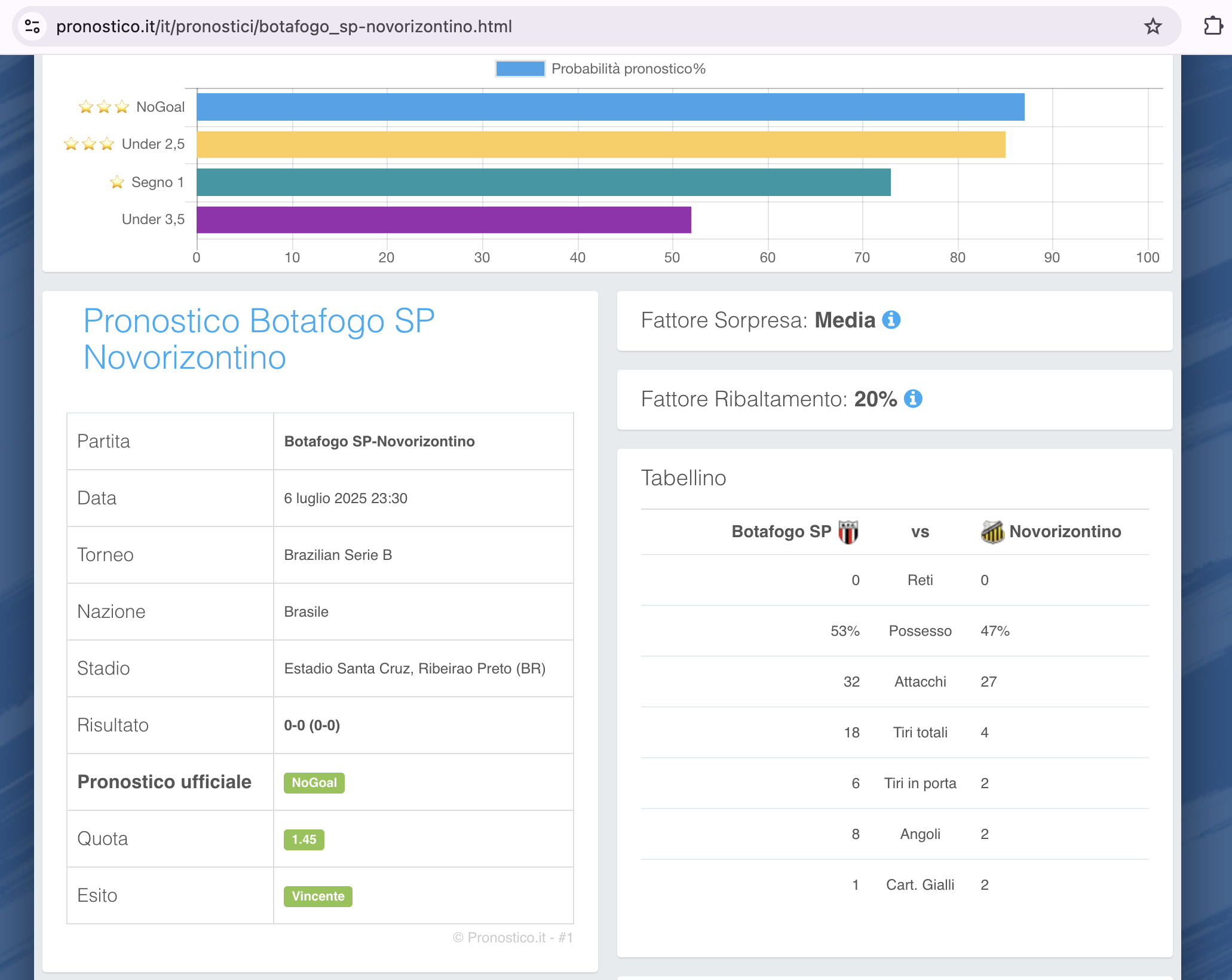Click the green Vincente outcome badge
The height and width of the screenshot is (980, 1232).
tap(318, 896)
